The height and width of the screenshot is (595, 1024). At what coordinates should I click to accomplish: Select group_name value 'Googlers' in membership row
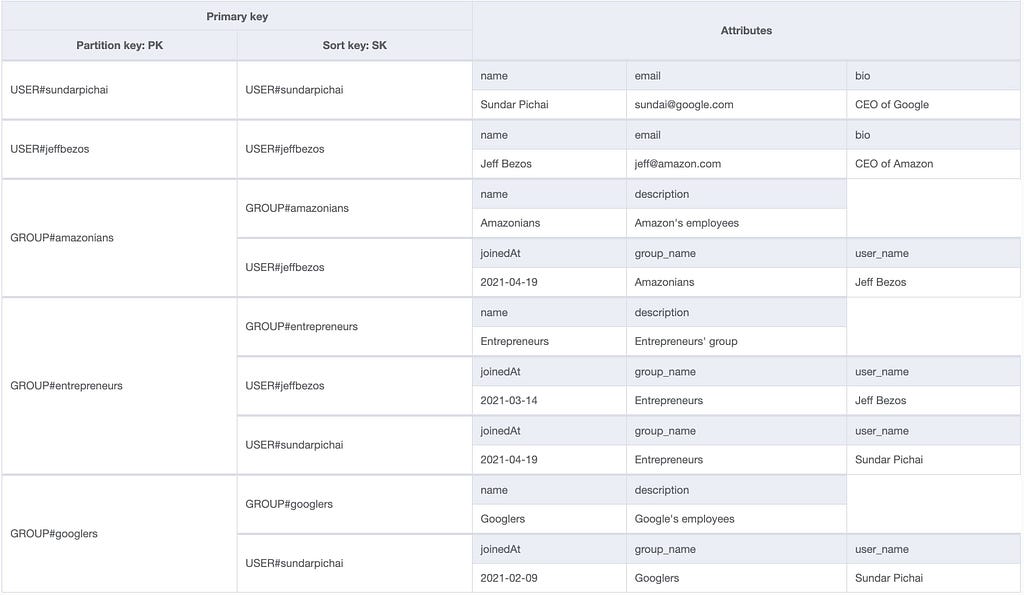(737, 578)
